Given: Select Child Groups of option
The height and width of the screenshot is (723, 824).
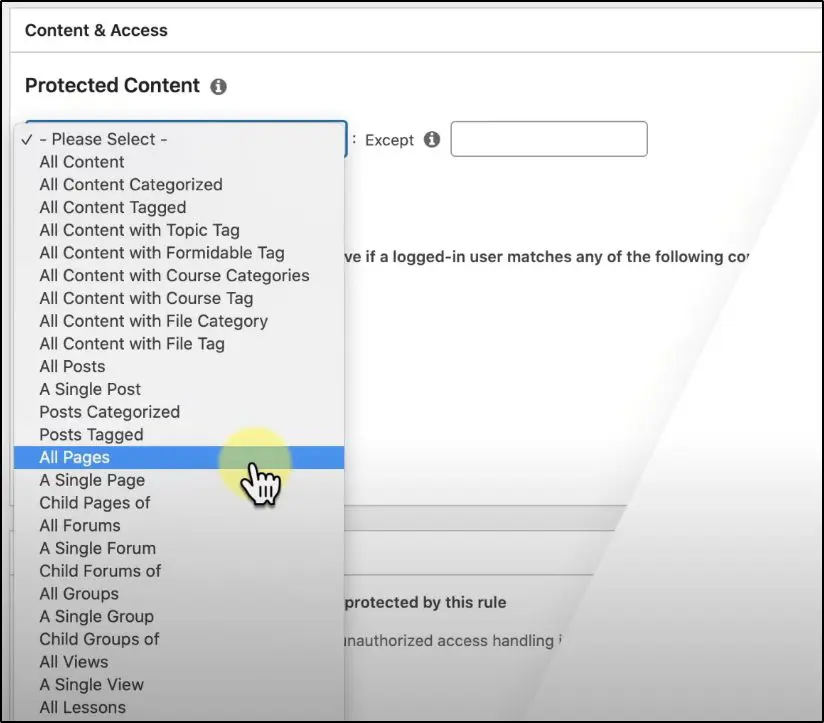Looking at the screenshot, I should click(98, 639).
